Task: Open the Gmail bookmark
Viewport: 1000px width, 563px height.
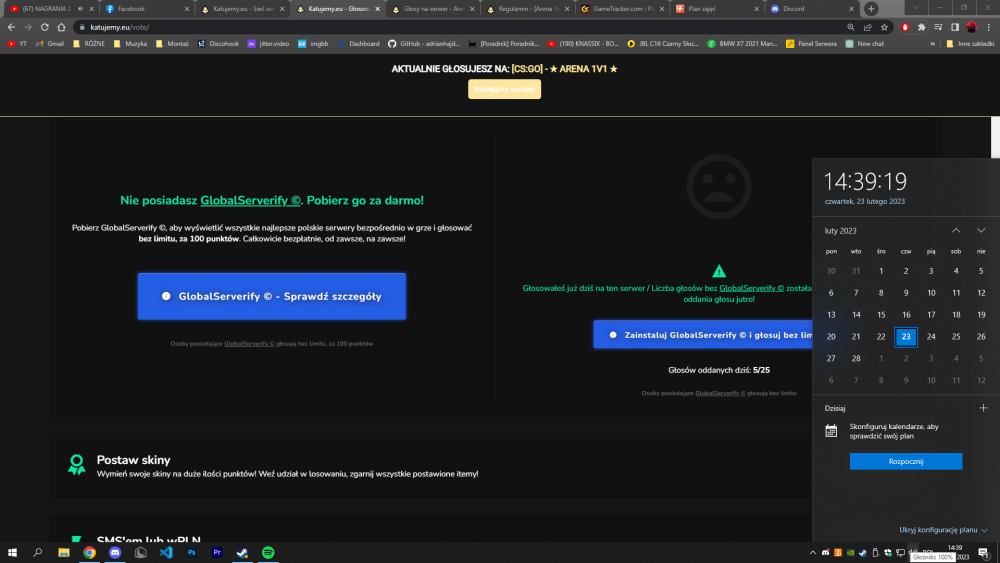Action: tap(50, 44)
